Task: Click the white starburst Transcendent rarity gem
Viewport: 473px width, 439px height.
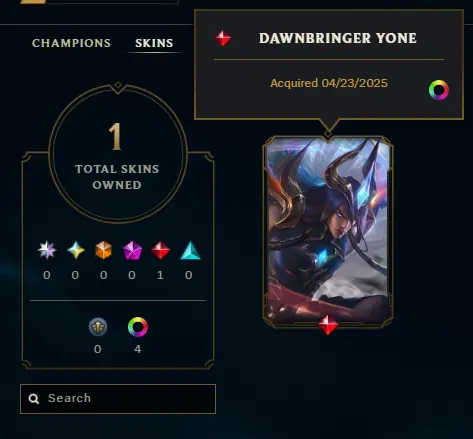Action: coord(47,250)
